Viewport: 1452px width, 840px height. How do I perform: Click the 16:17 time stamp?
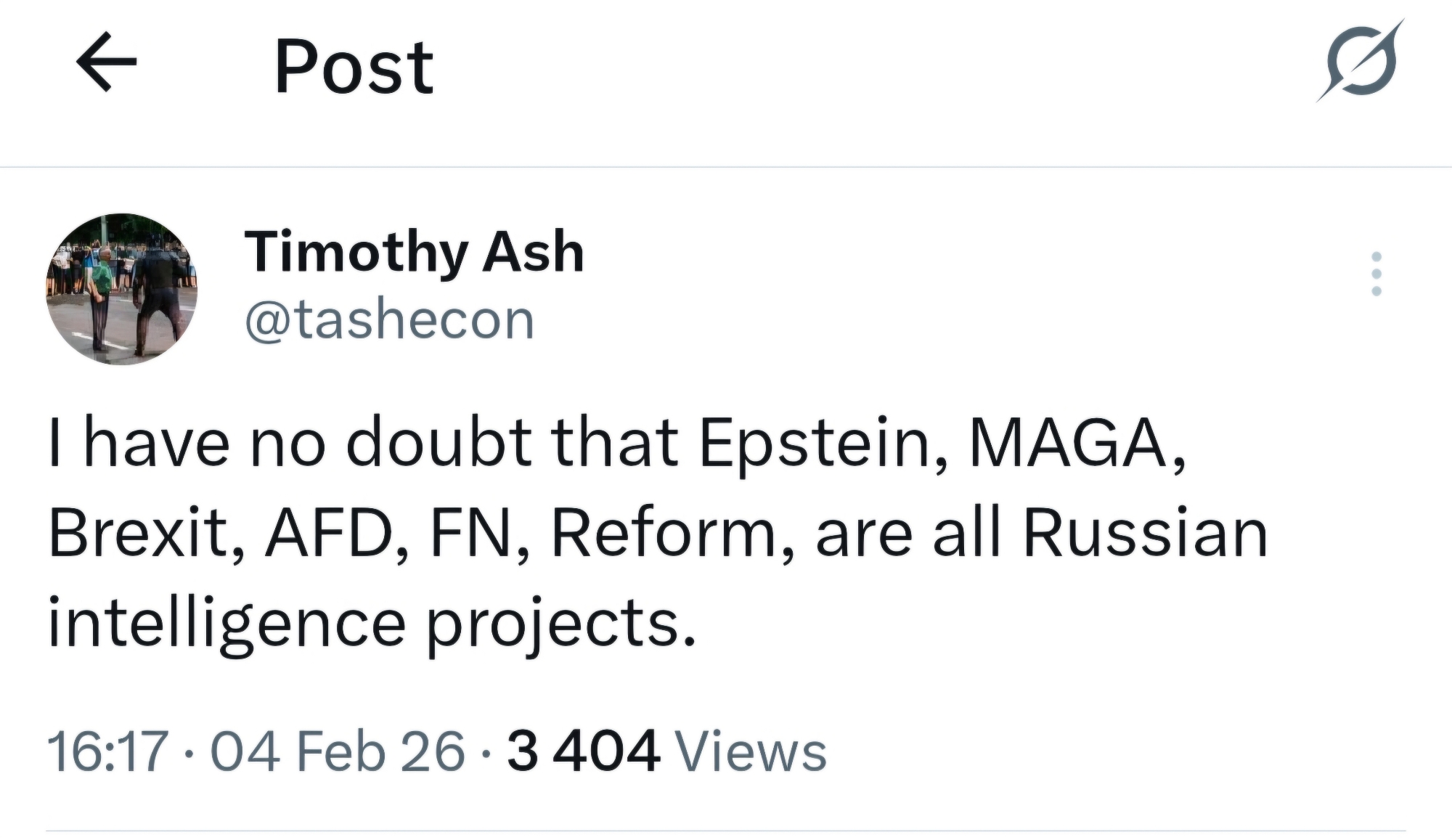click(x=107, y=751)
